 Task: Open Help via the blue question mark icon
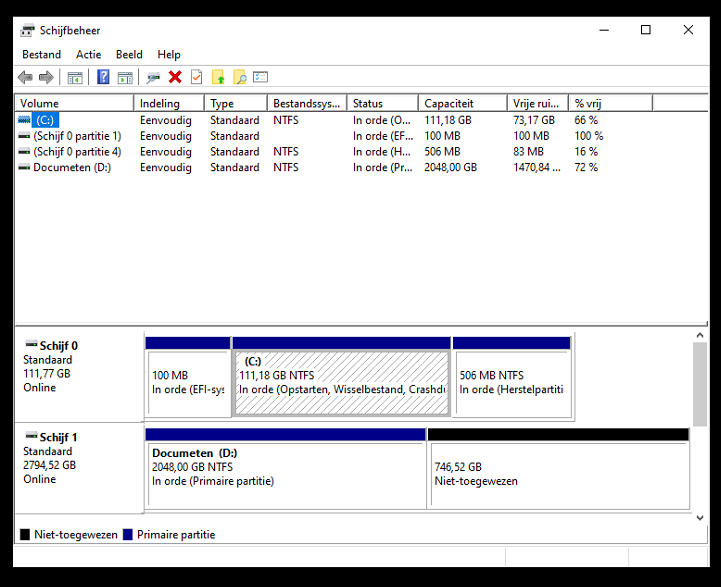[x=103, y=77]
